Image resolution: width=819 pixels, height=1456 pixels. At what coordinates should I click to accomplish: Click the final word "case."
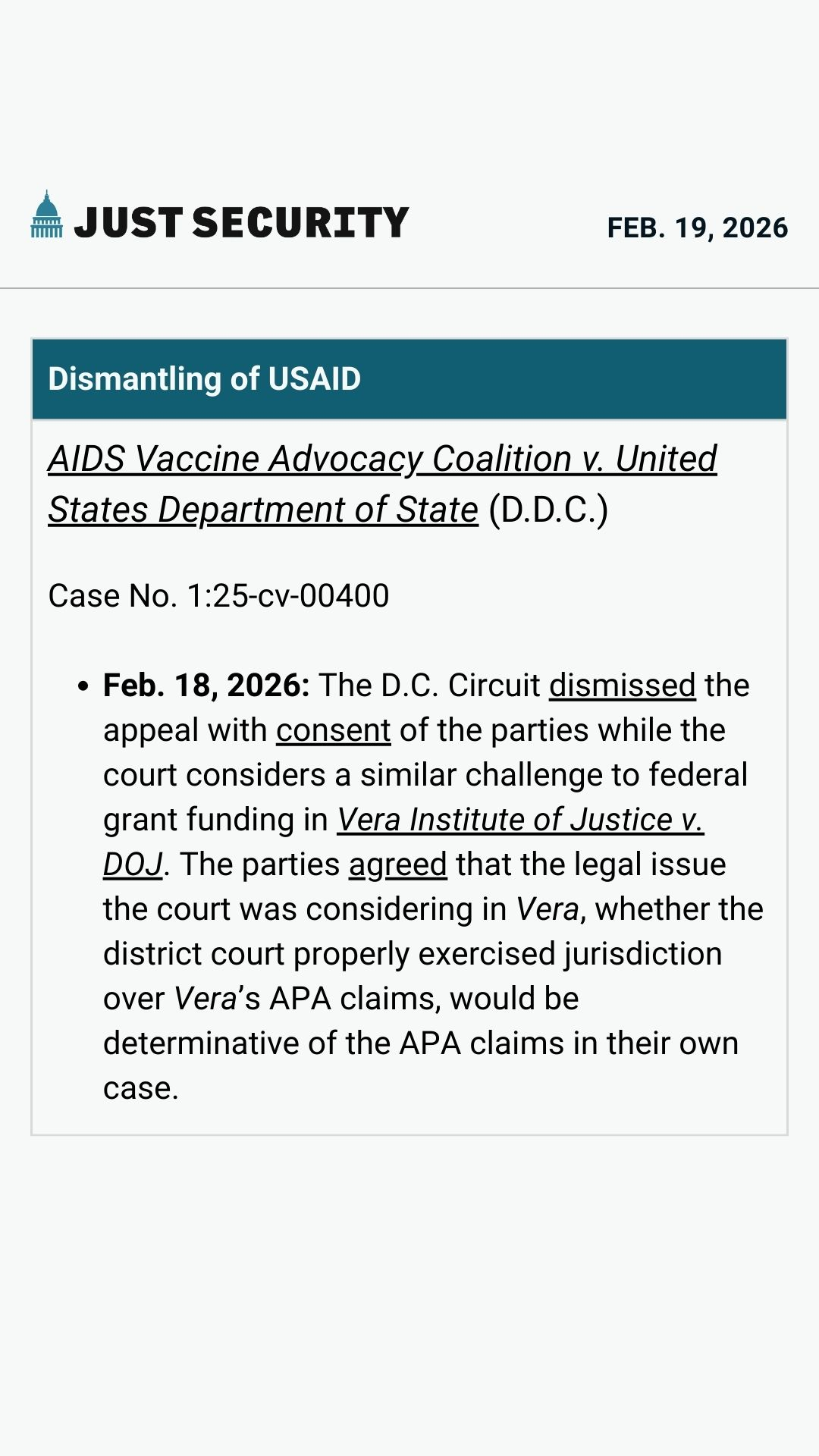141,1088
